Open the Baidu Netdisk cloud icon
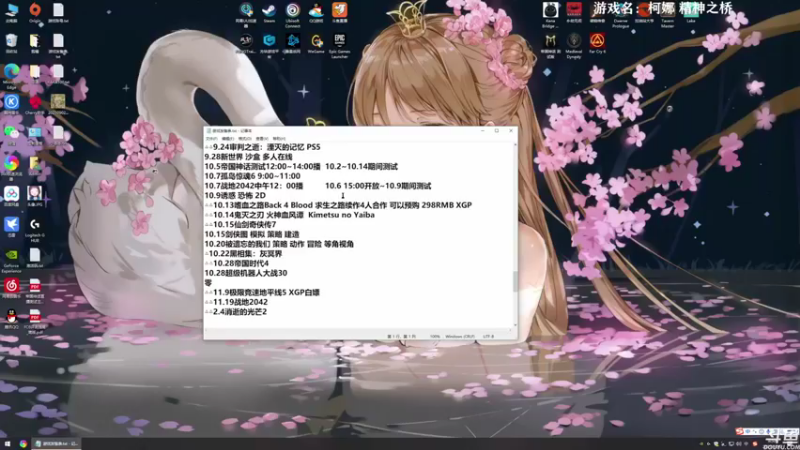This screenshot has height=450, width=800. pyautogui.click(x=11, y=196)
